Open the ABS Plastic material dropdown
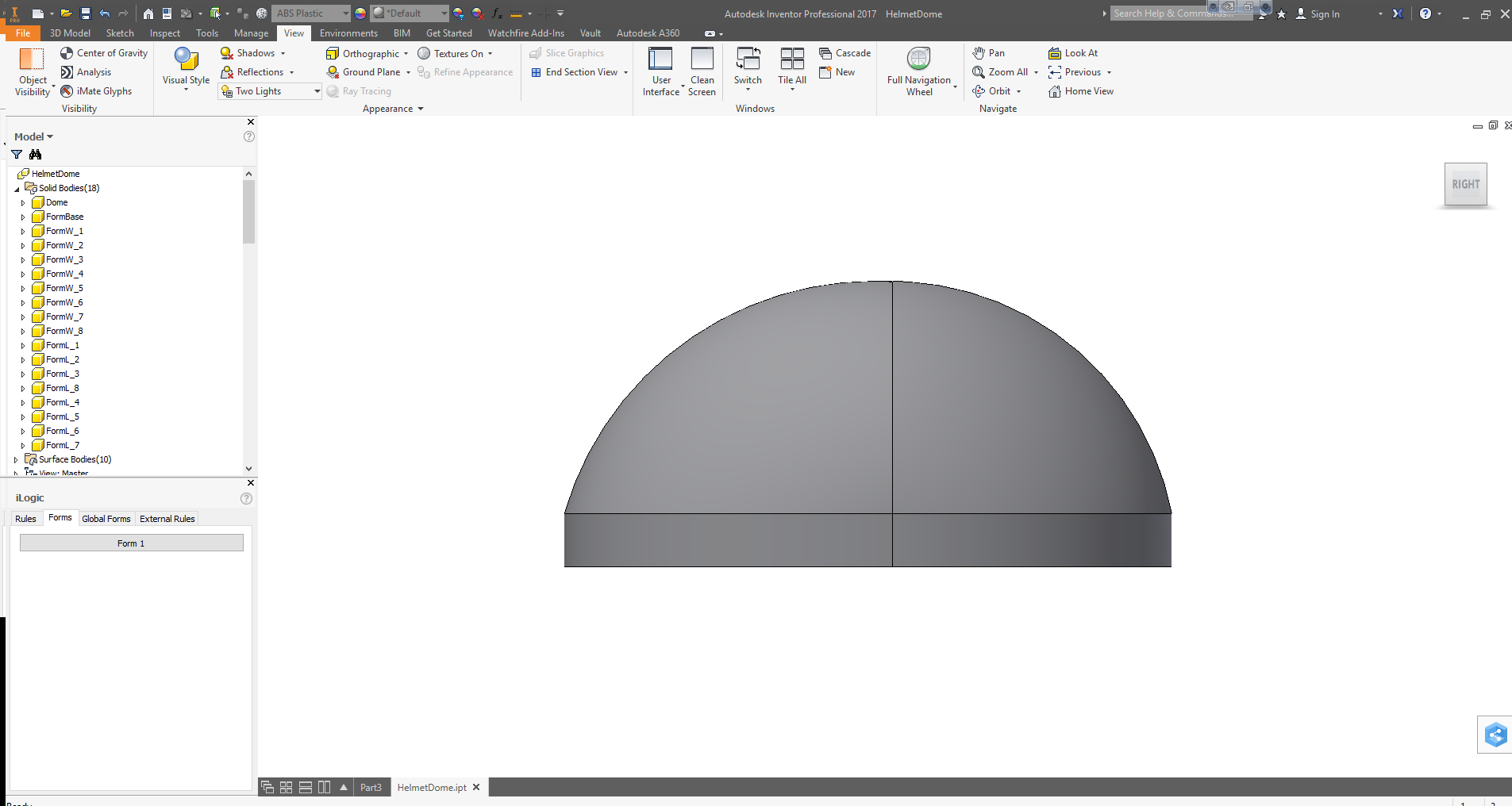The height and width of the screenshot is (806, 1512). 312,13
